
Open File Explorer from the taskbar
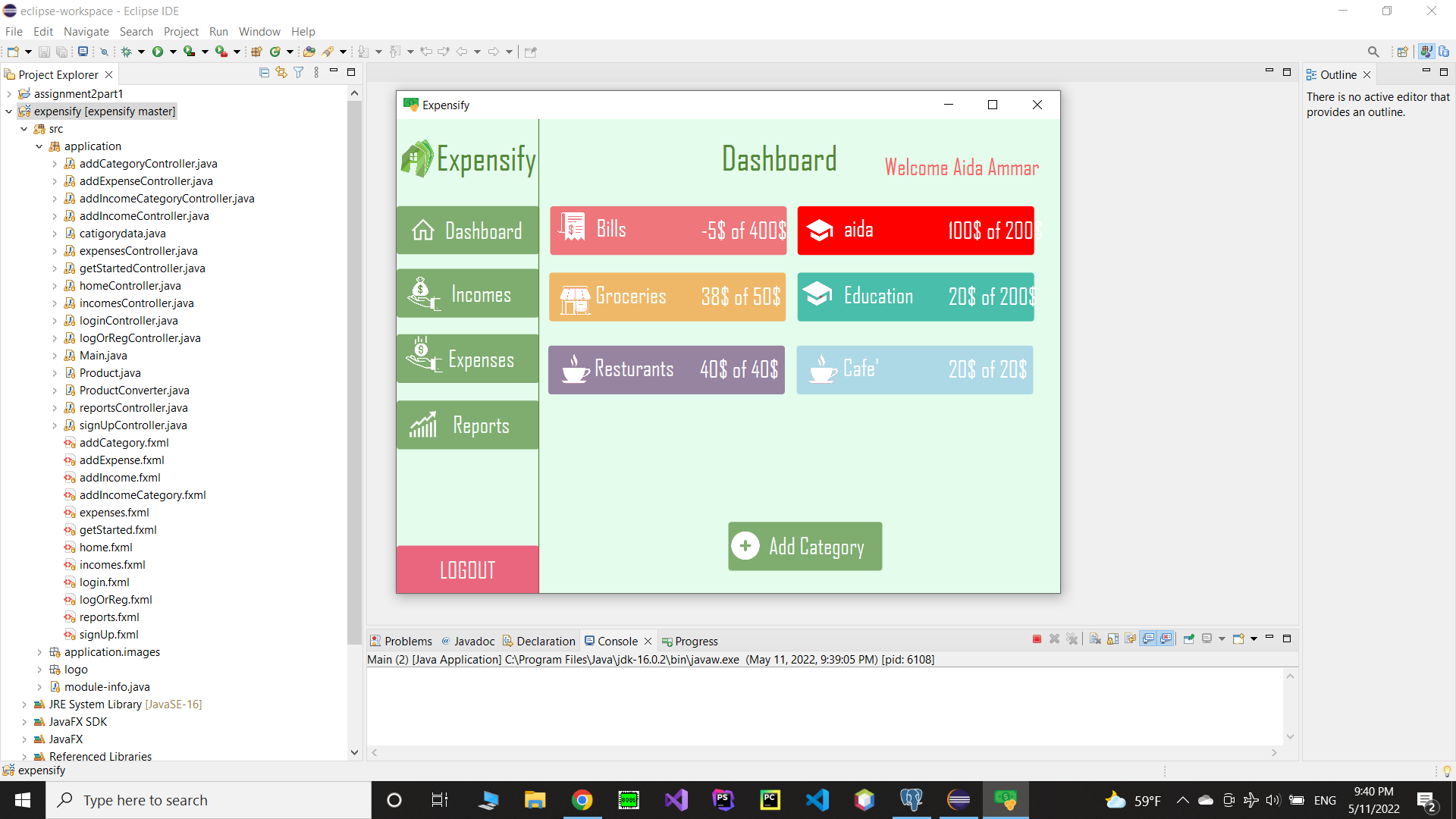pyautogui.click(x=535, y=800)
